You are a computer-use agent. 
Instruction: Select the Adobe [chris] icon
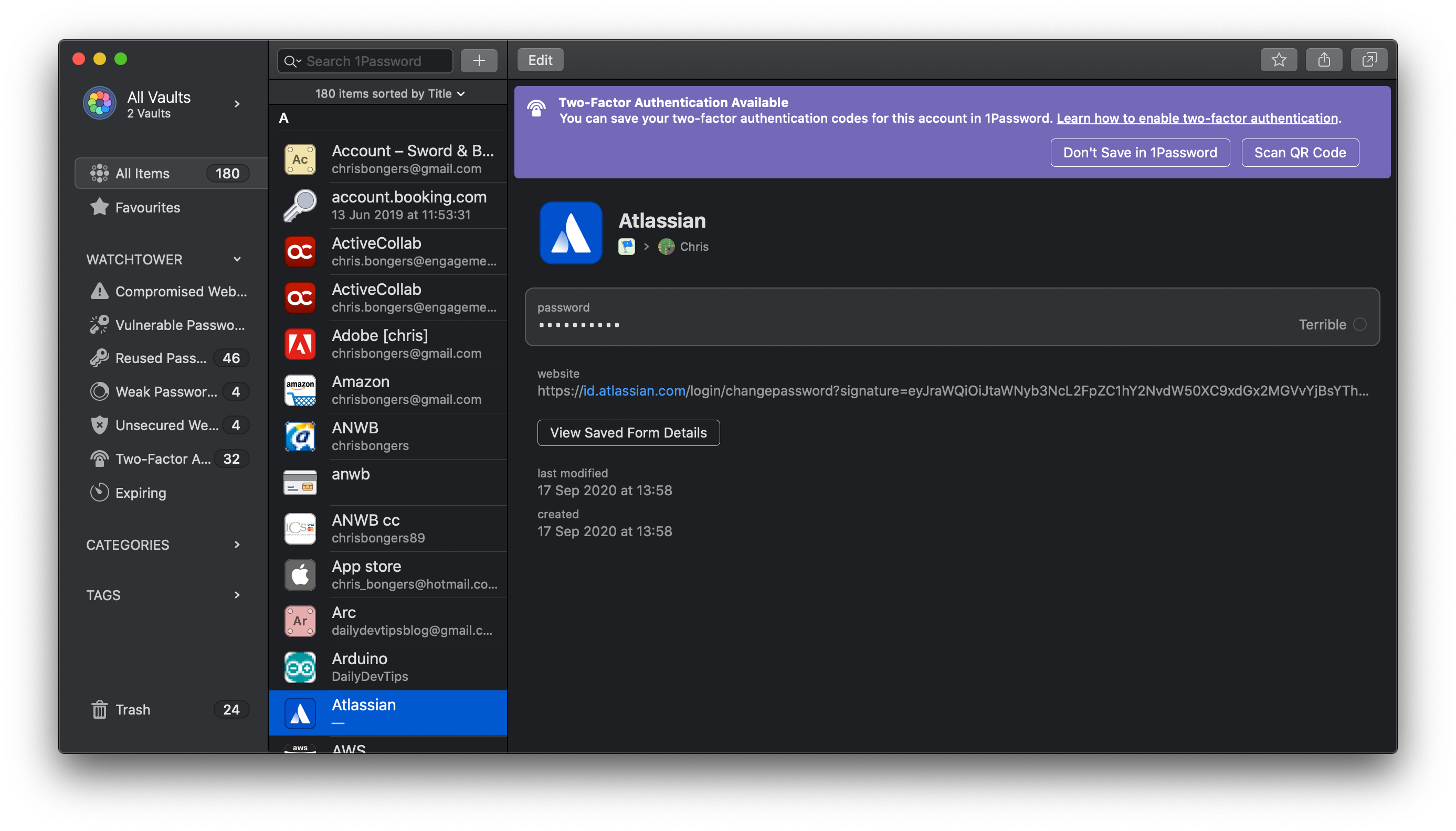[x=300, y=344]
